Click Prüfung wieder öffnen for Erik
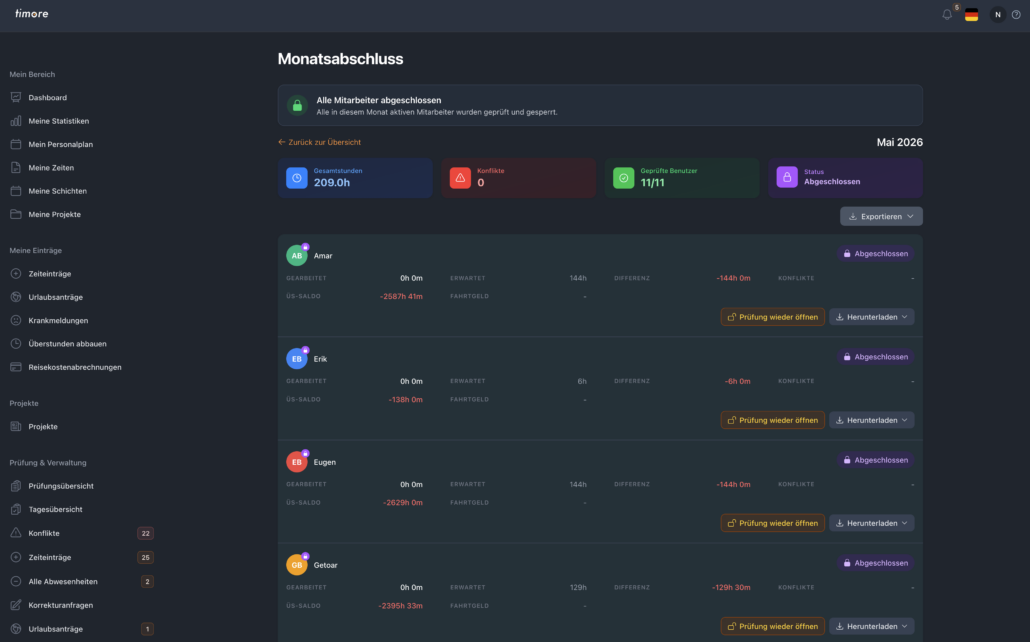 pyautogui.click(x=772, y=420)
